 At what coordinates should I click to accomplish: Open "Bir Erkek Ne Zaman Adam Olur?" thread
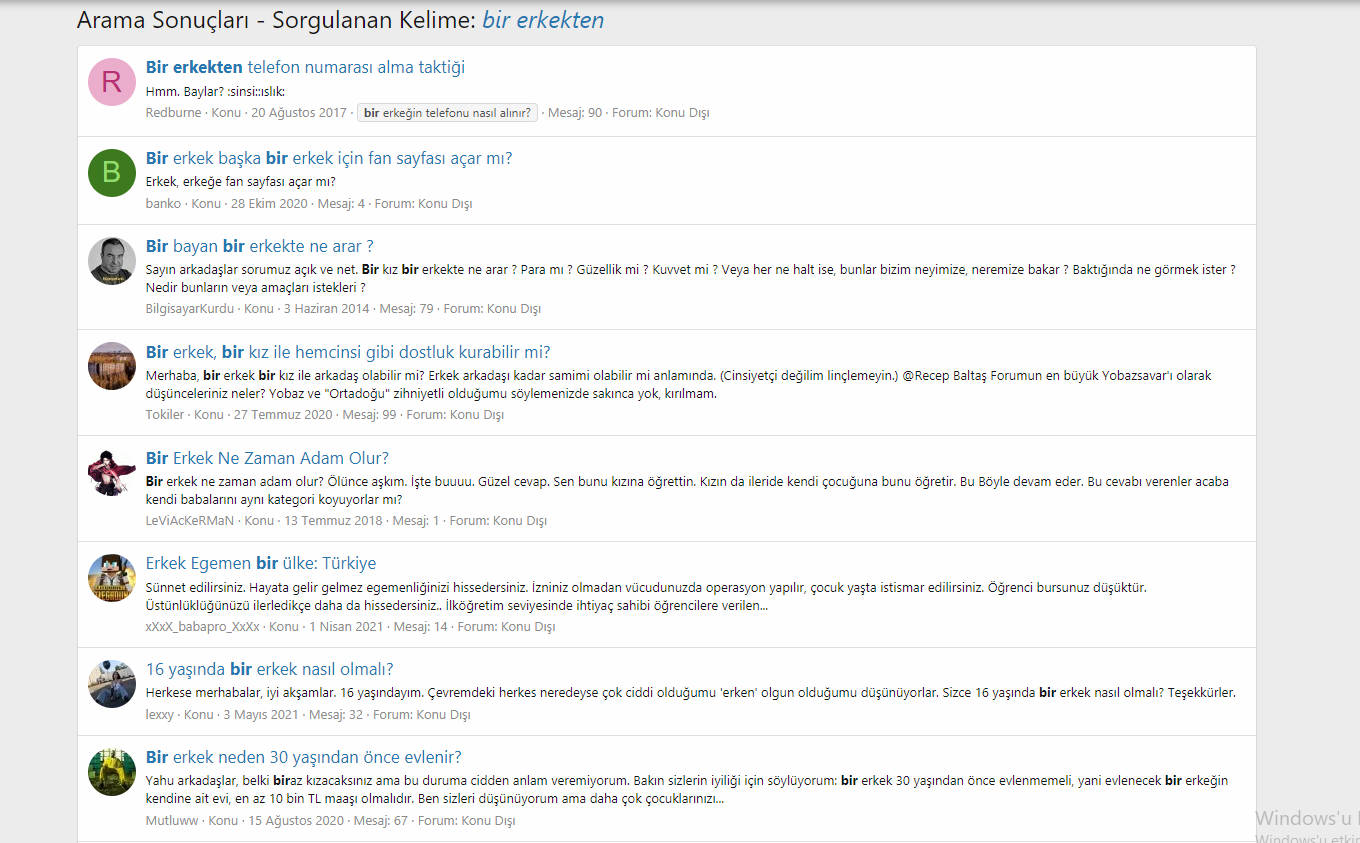pyautogui.click(x=267, y=458)
